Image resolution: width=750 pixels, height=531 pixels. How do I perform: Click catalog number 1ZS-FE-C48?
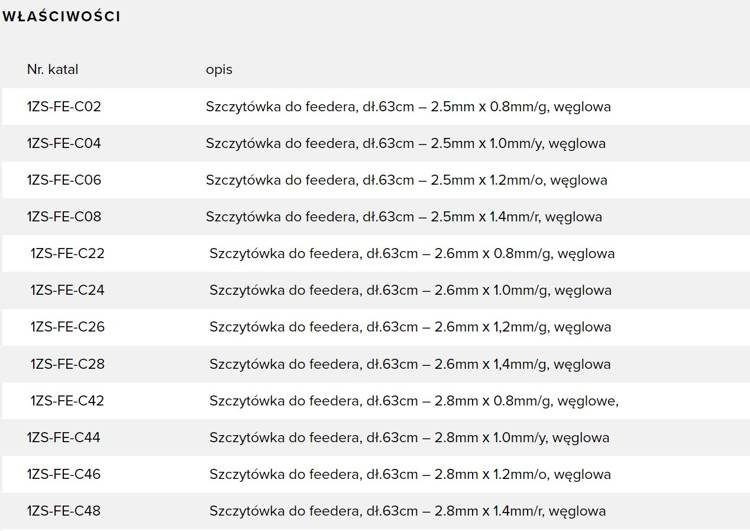[x=64, y=511]
